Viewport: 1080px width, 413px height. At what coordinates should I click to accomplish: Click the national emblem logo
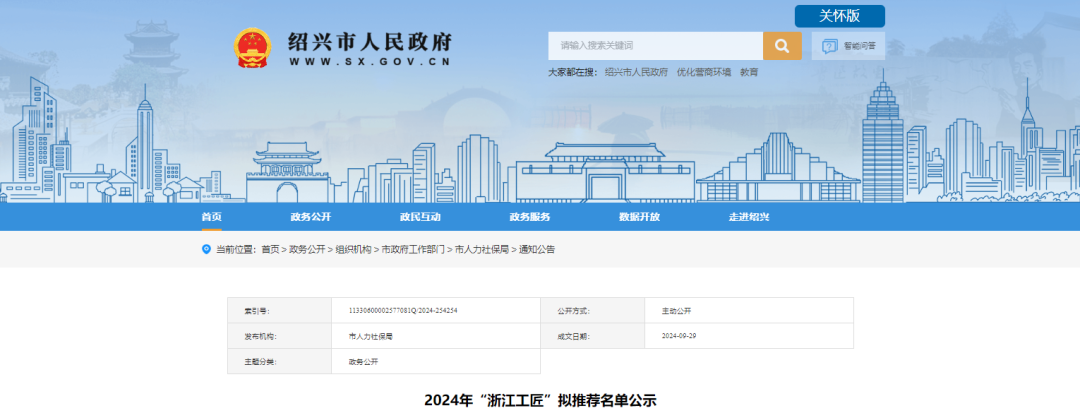pos(253,48)
